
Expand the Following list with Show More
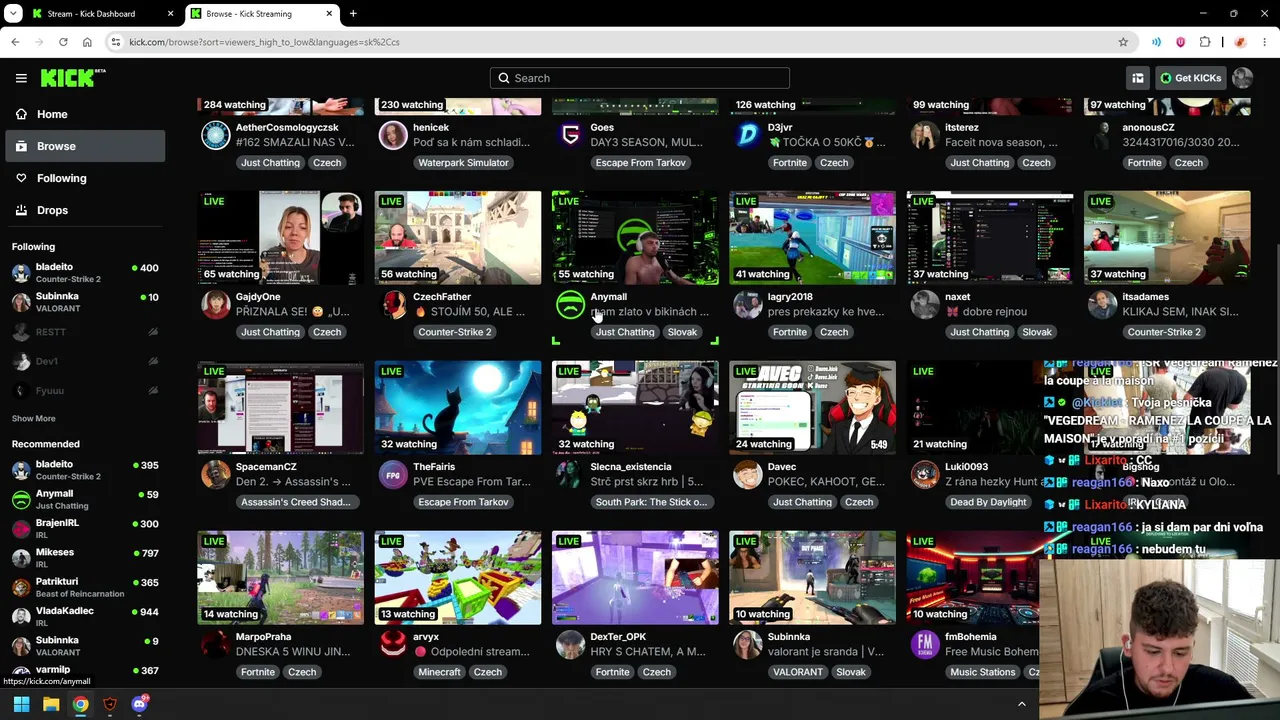coord(34,418)
